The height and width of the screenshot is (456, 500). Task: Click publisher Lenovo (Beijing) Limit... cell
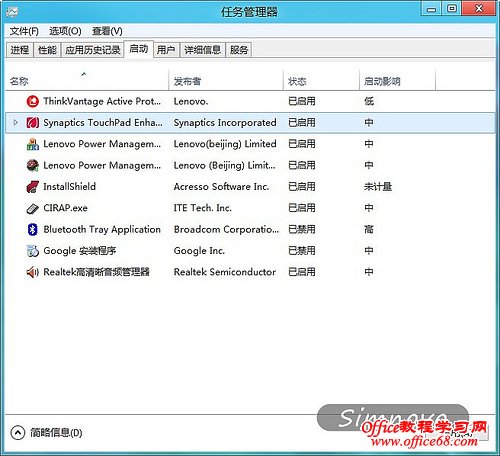coord(225,165)
